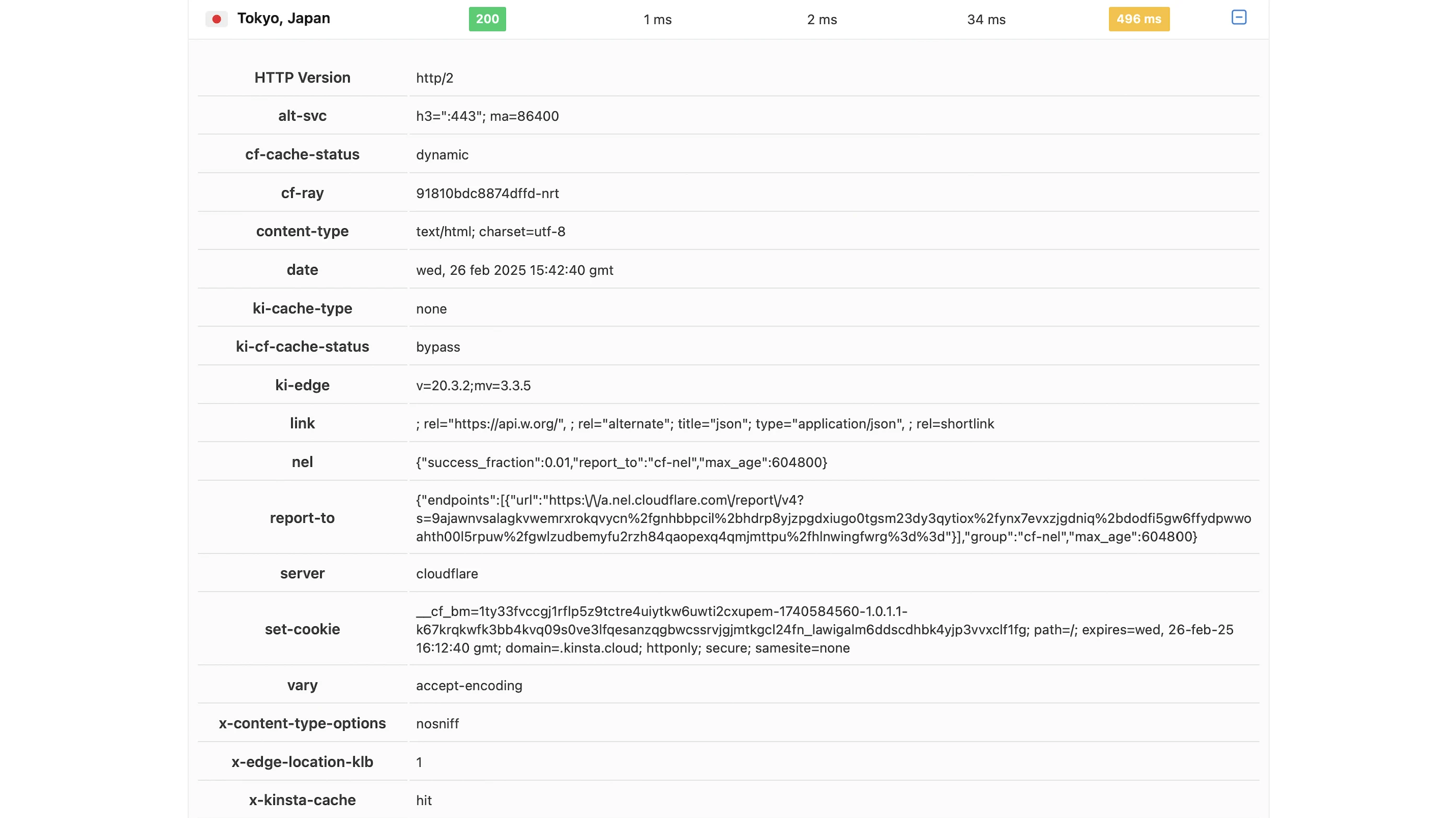Image resolution: width=1456 pixels, height=818 pixels.
Task: Click the server cloudflare value
Action: tap(446, 574)
